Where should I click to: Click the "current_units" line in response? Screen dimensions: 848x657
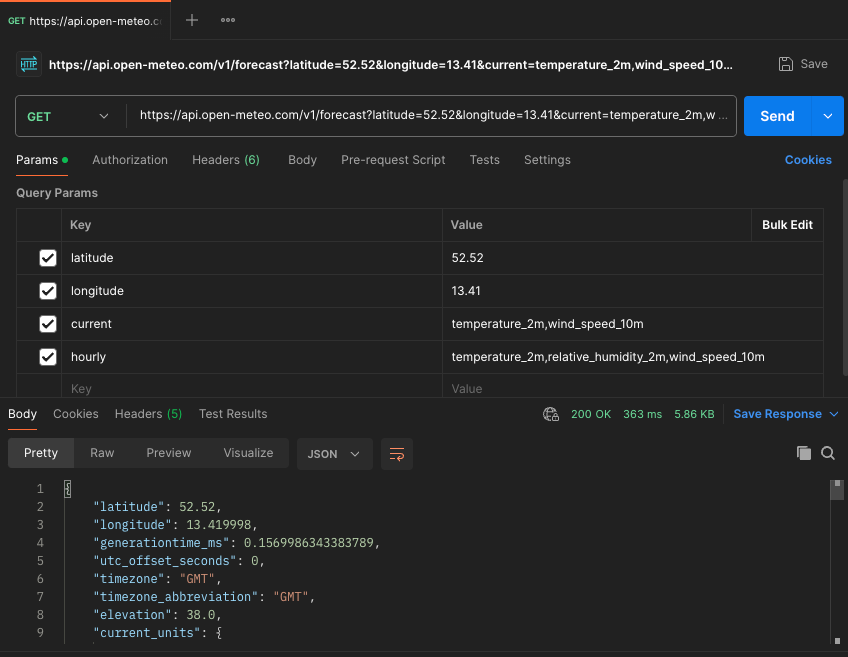pos(157,633)
